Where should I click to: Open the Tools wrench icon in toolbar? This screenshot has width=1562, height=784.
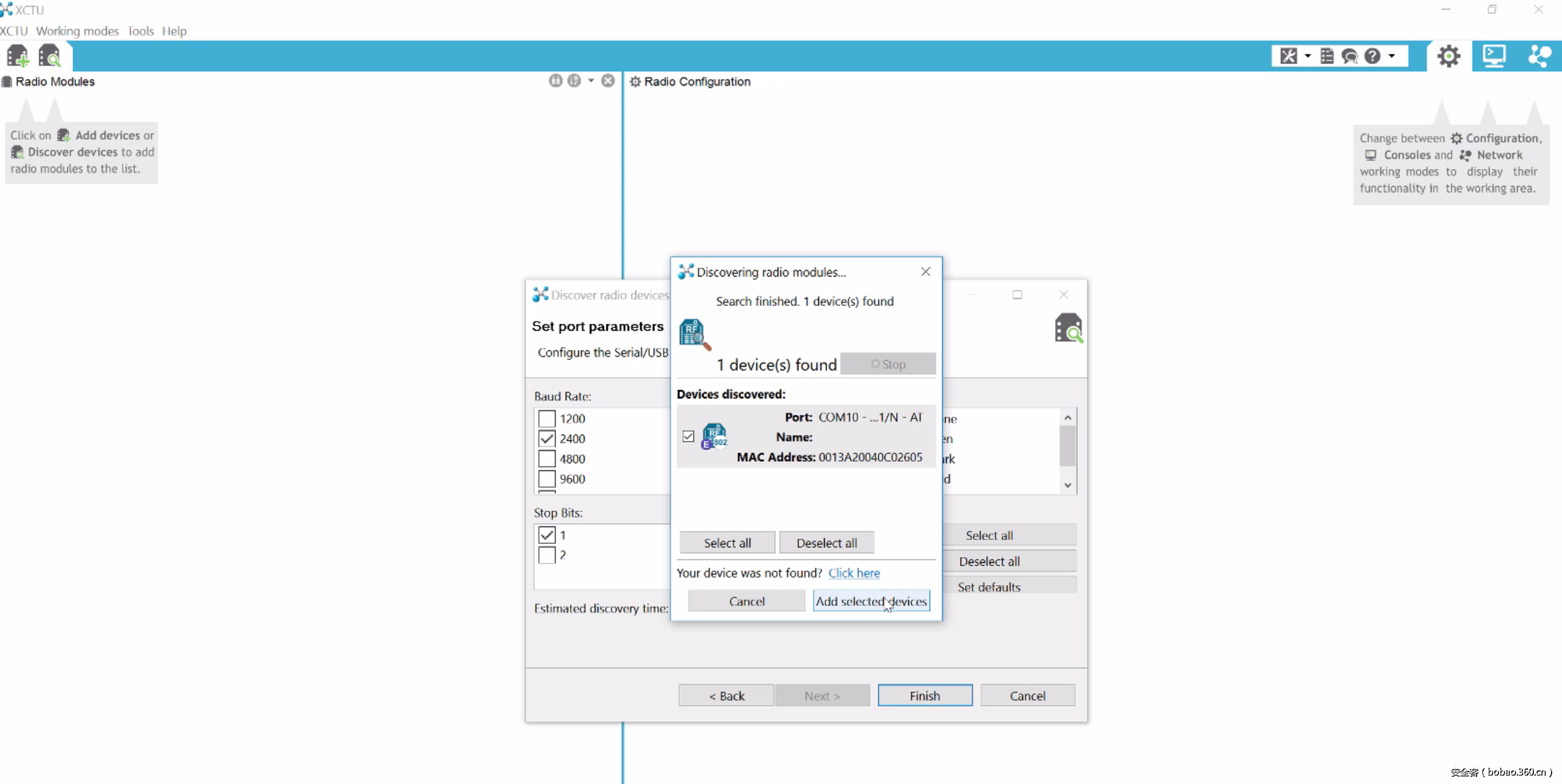point(1289,56)
